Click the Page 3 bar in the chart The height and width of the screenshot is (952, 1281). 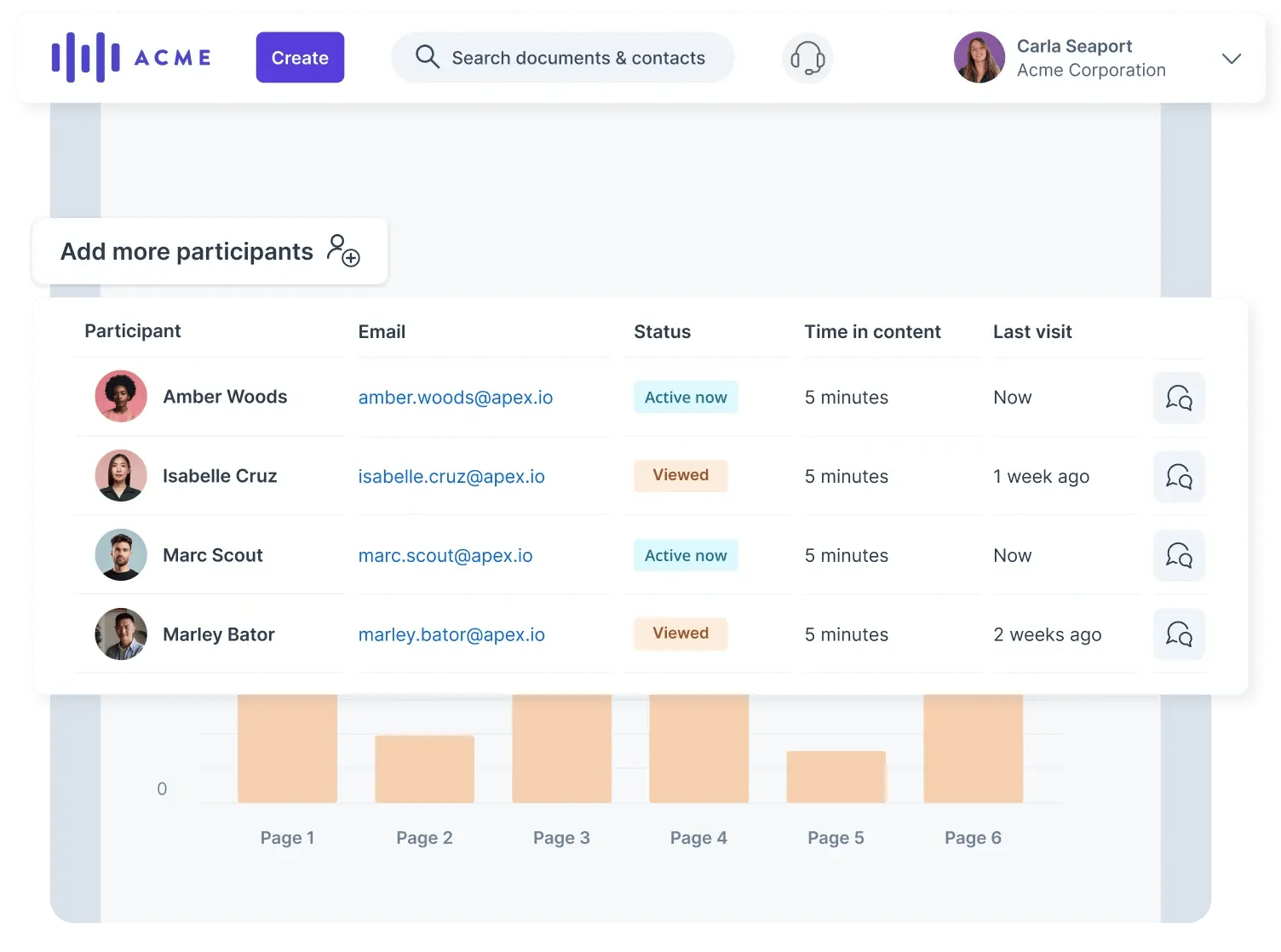(561, 749)
